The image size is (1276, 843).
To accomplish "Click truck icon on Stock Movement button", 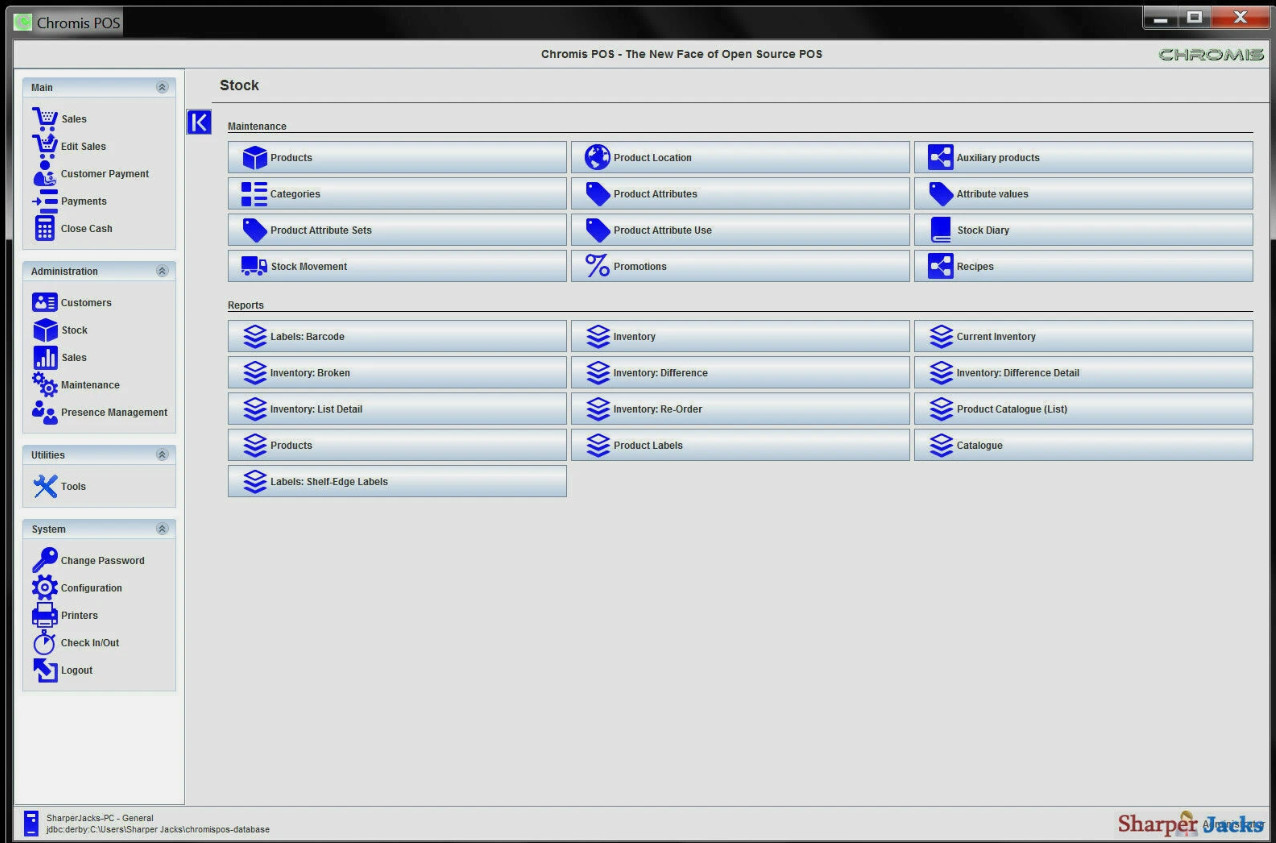I will pyautogui.click(x=255, y=266).
